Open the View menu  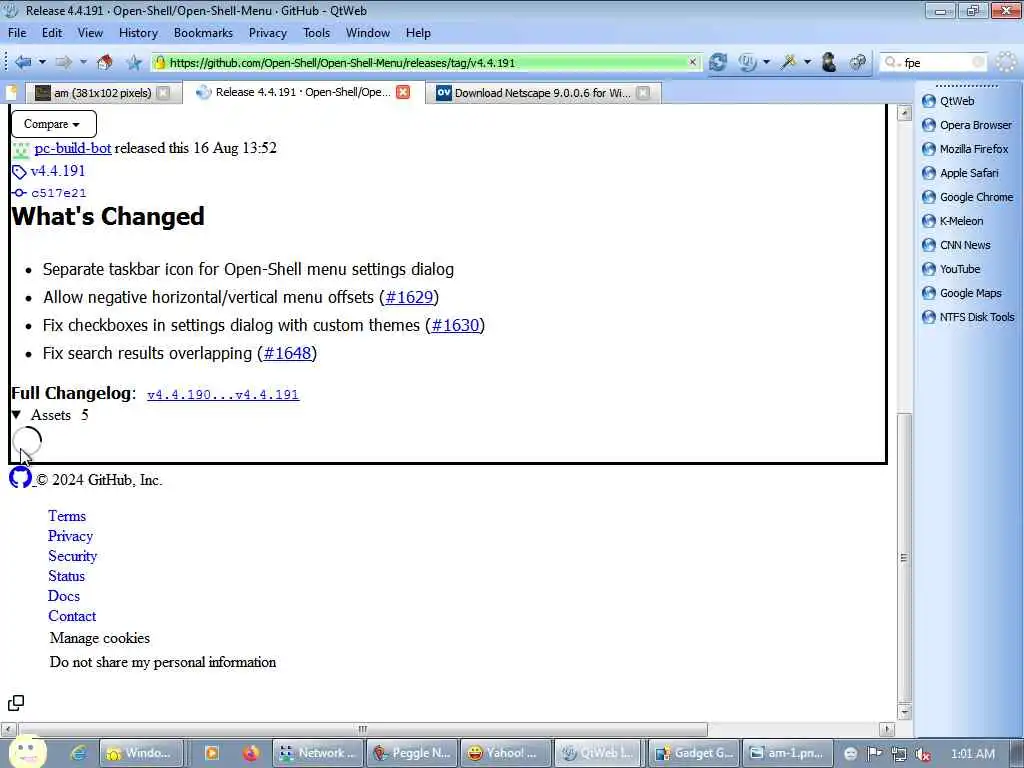point(90,33)
